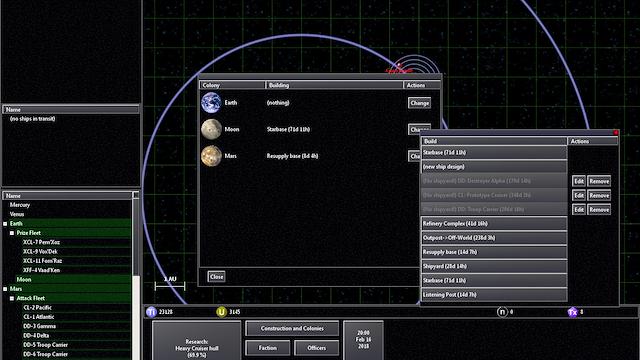This screenshot has width=640, height=360.
Task: Click the date and time panel
Action: (363, 340)
